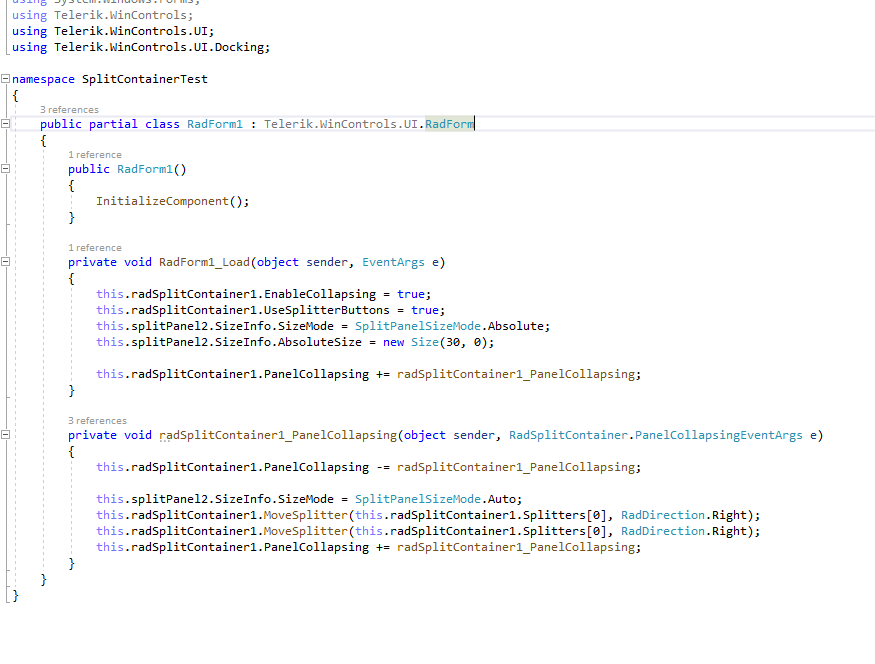
Task: Click the 'using Telerik.WinControls.UI;' line
Action: (x=113, y=31)
